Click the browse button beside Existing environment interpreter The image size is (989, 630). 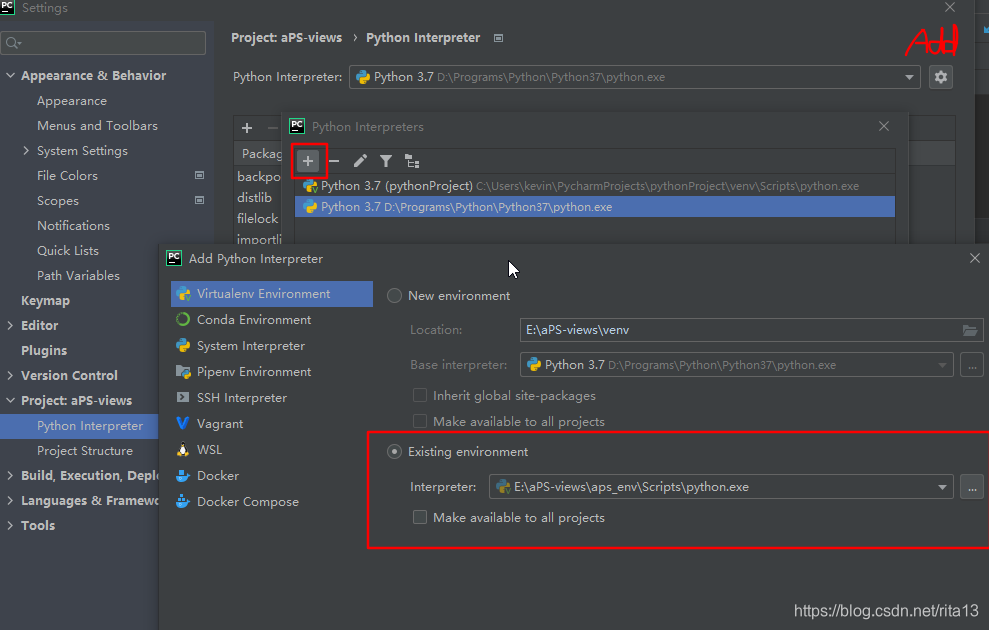[x=971, y=487]
